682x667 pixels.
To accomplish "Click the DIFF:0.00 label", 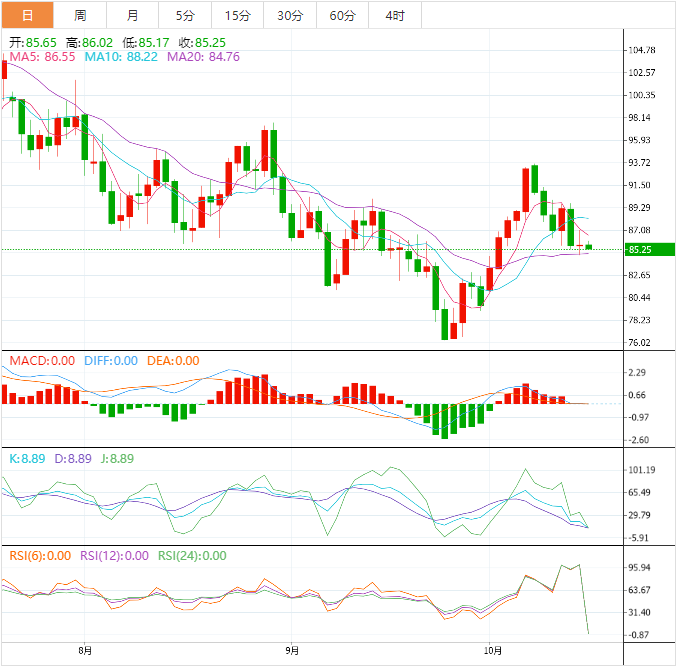I will (x=111, y=360).
